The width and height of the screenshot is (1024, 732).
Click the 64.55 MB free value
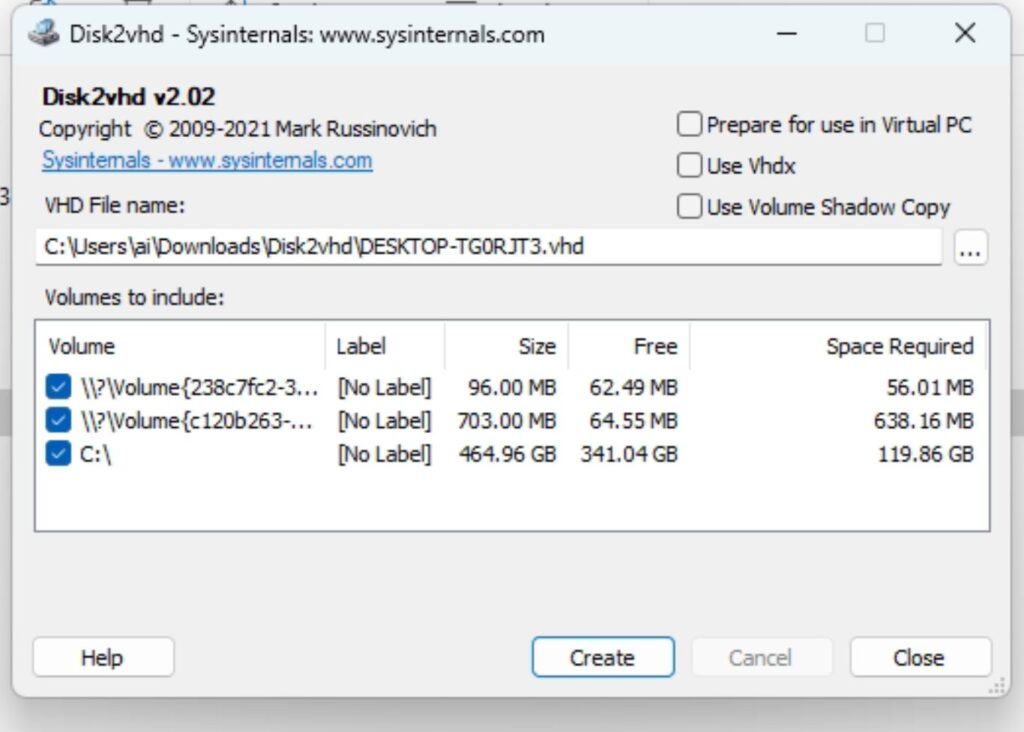(x=633, y=421)
